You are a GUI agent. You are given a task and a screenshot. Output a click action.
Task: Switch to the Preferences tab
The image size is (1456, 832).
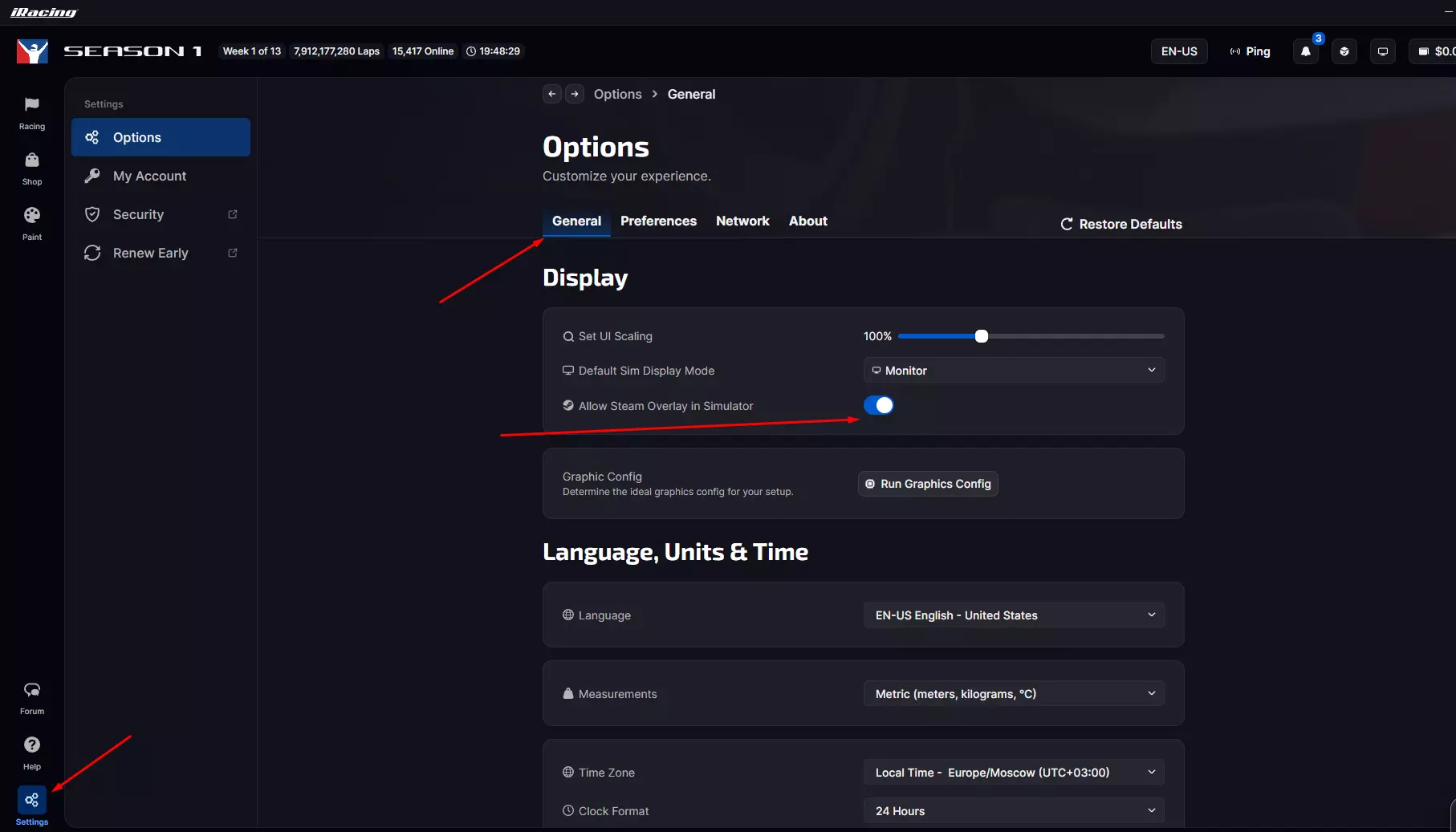tap(658, 221)
